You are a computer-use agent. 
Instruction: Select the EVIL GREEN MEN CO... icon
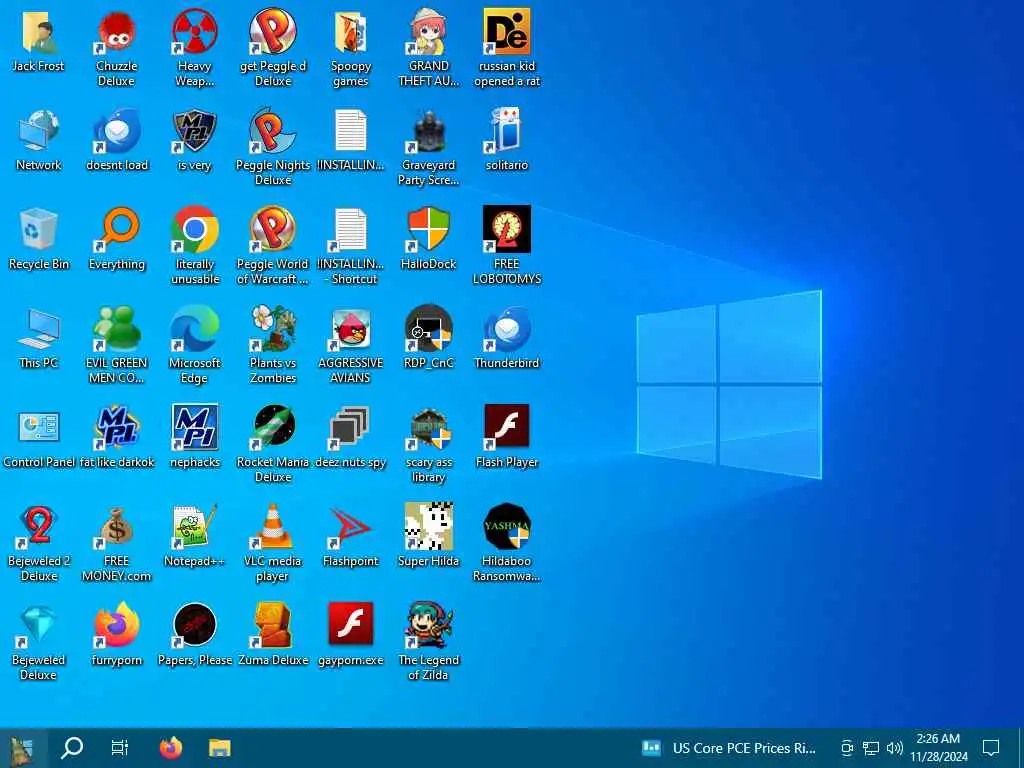(x=116, y=328)
